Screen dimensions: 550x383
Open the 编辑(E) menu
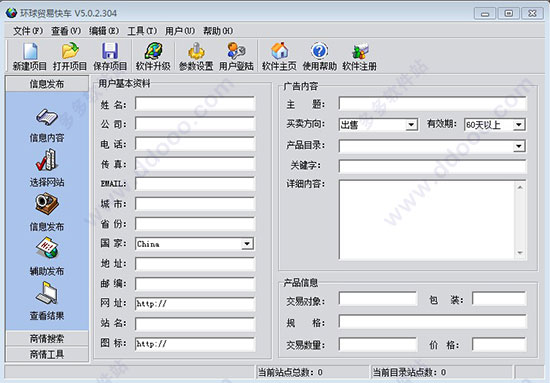click(104, 31)
